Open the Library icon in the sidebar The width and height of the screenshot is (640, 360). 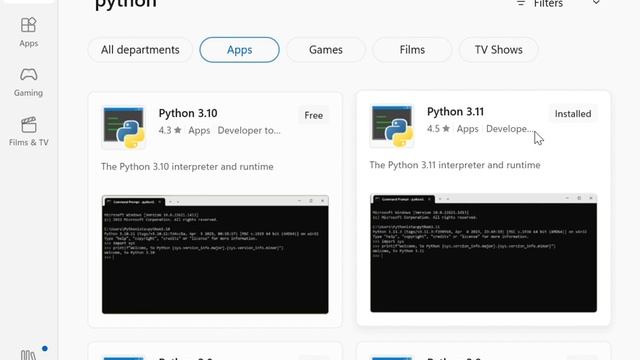click(x=29, y=355)
